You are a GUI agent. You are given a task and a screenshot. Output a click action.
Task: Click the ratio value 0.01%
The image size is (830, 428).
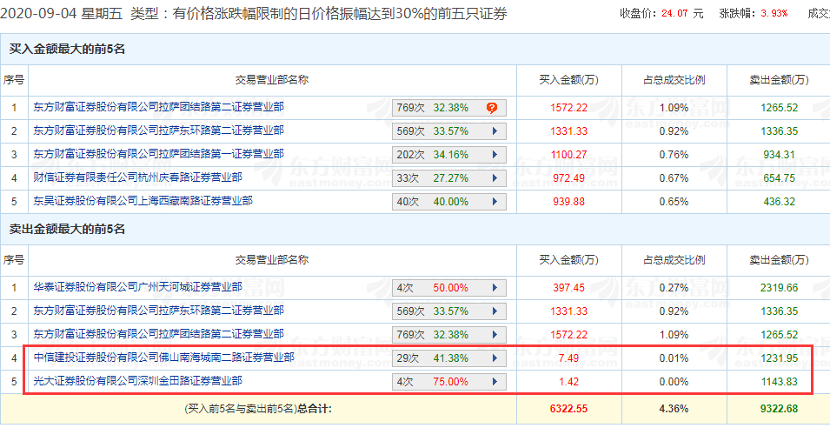(x=674, y=358)
